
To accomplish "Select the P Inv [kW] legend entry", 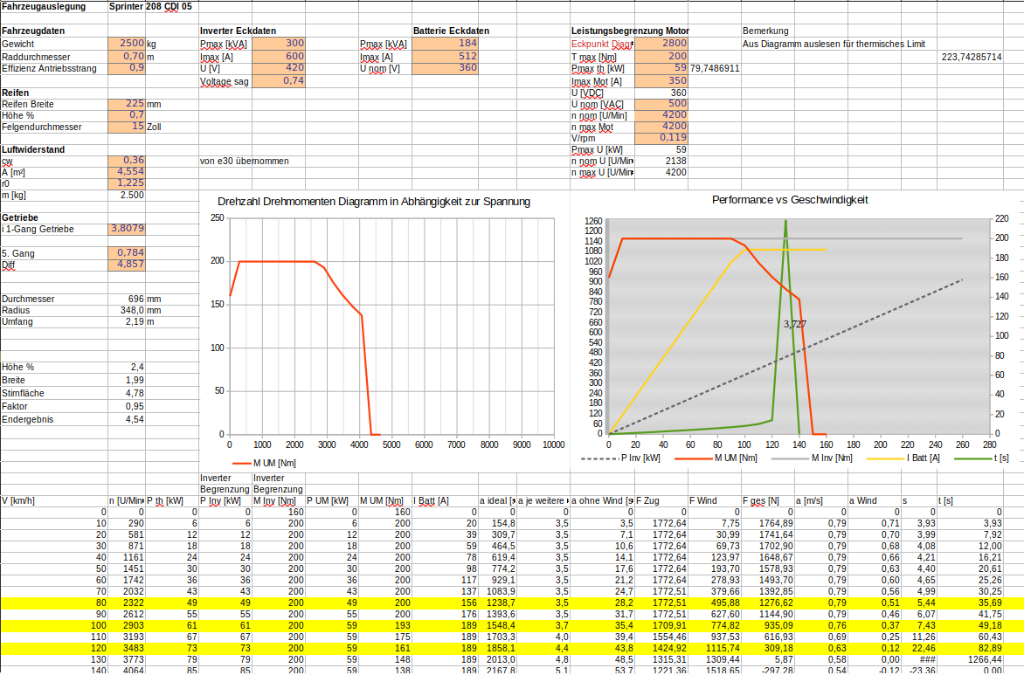I will [632, 458].
